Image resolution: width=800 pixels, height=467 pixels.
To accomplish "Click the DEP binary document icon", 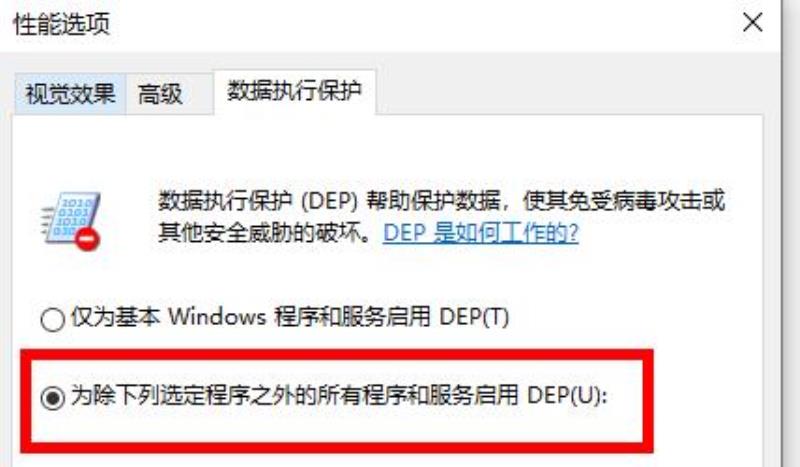I will 71,220.
